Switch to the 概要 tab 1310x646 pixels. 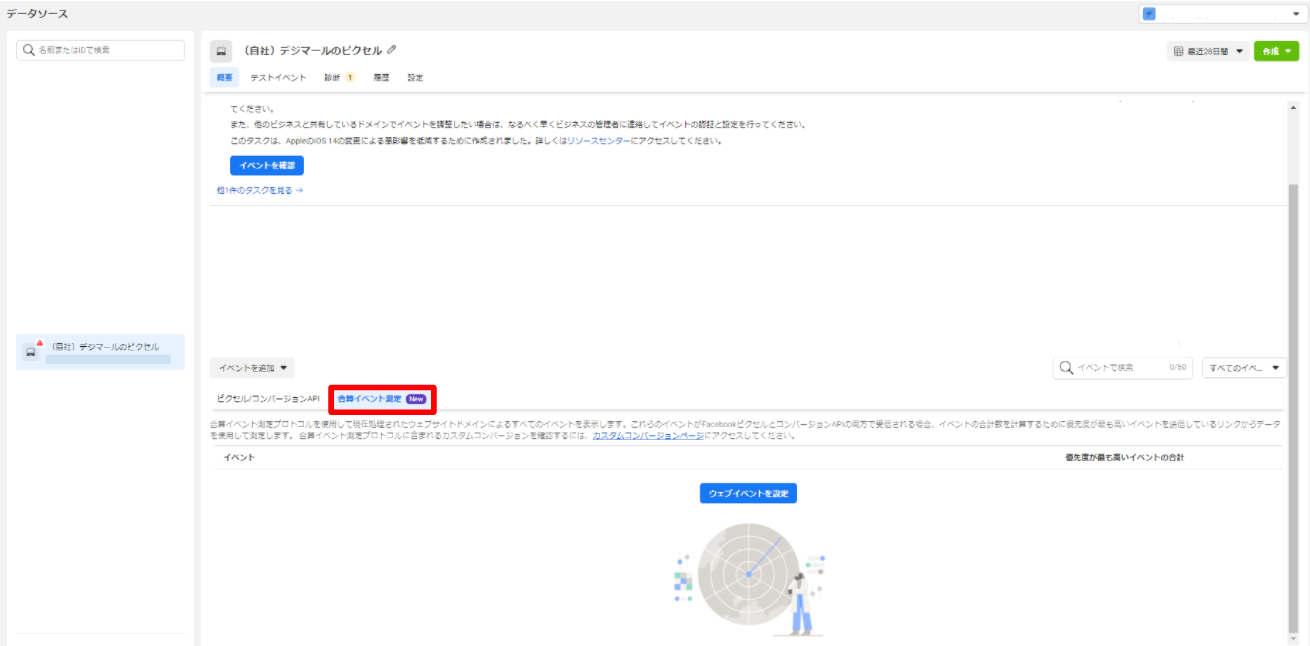click(224, 78)
